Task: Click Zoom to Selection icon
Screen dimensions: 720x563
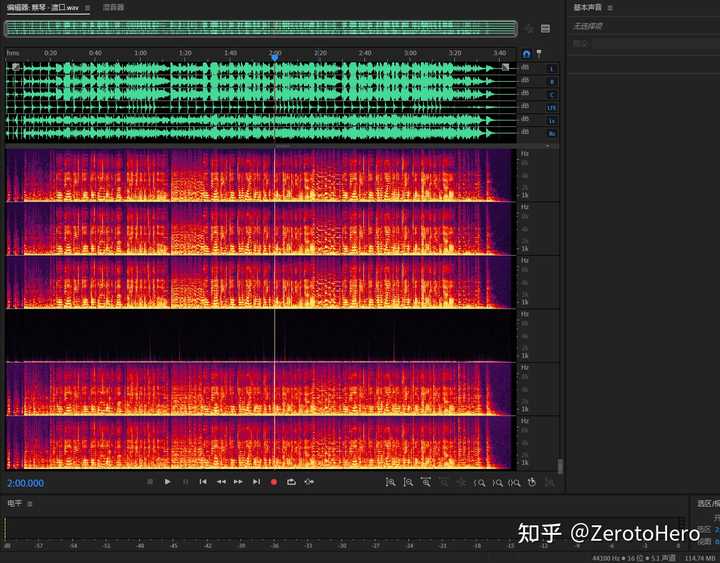Action: tap(514, 483)
